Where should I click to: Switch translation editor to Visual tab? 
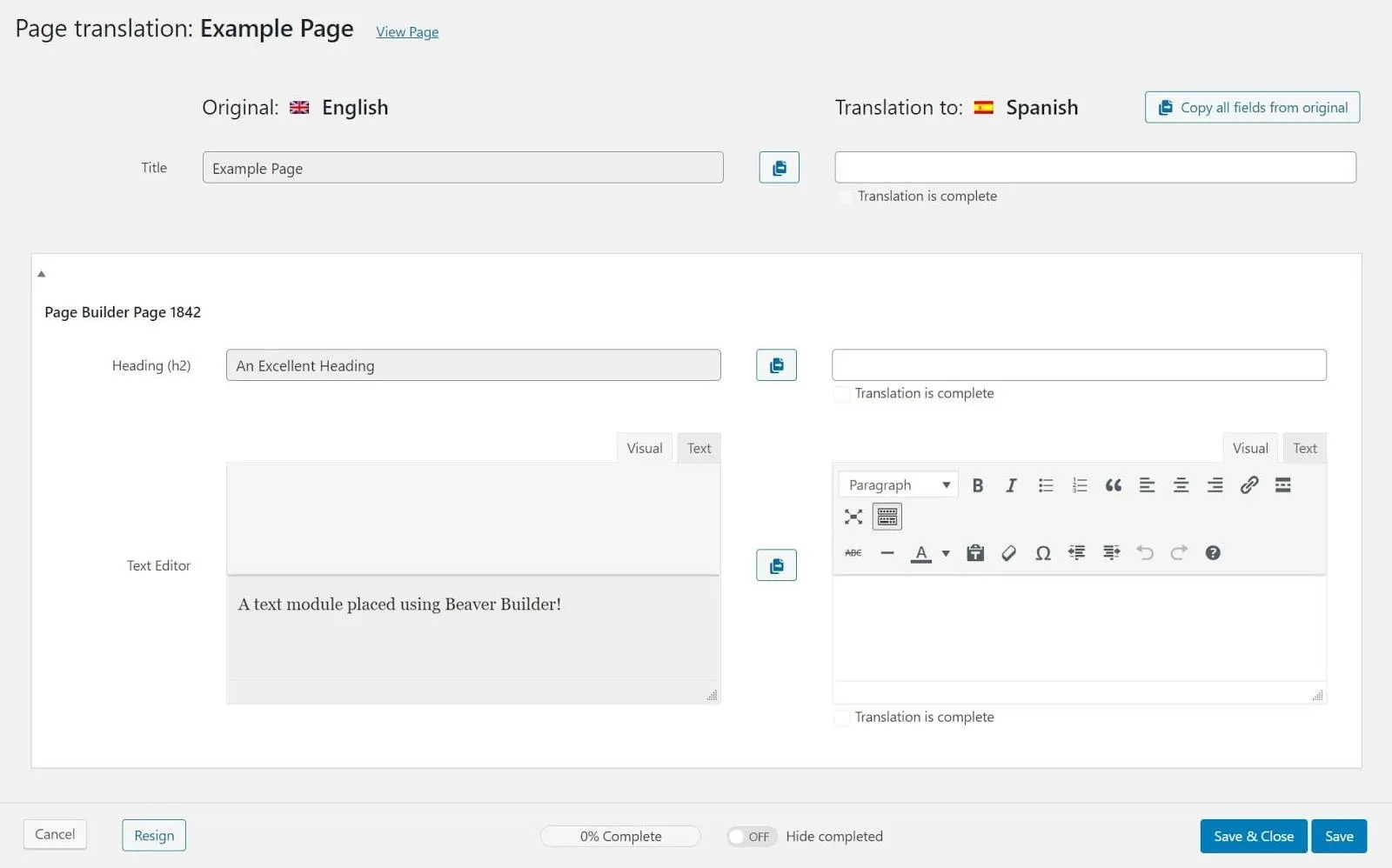click(1250, 449)
